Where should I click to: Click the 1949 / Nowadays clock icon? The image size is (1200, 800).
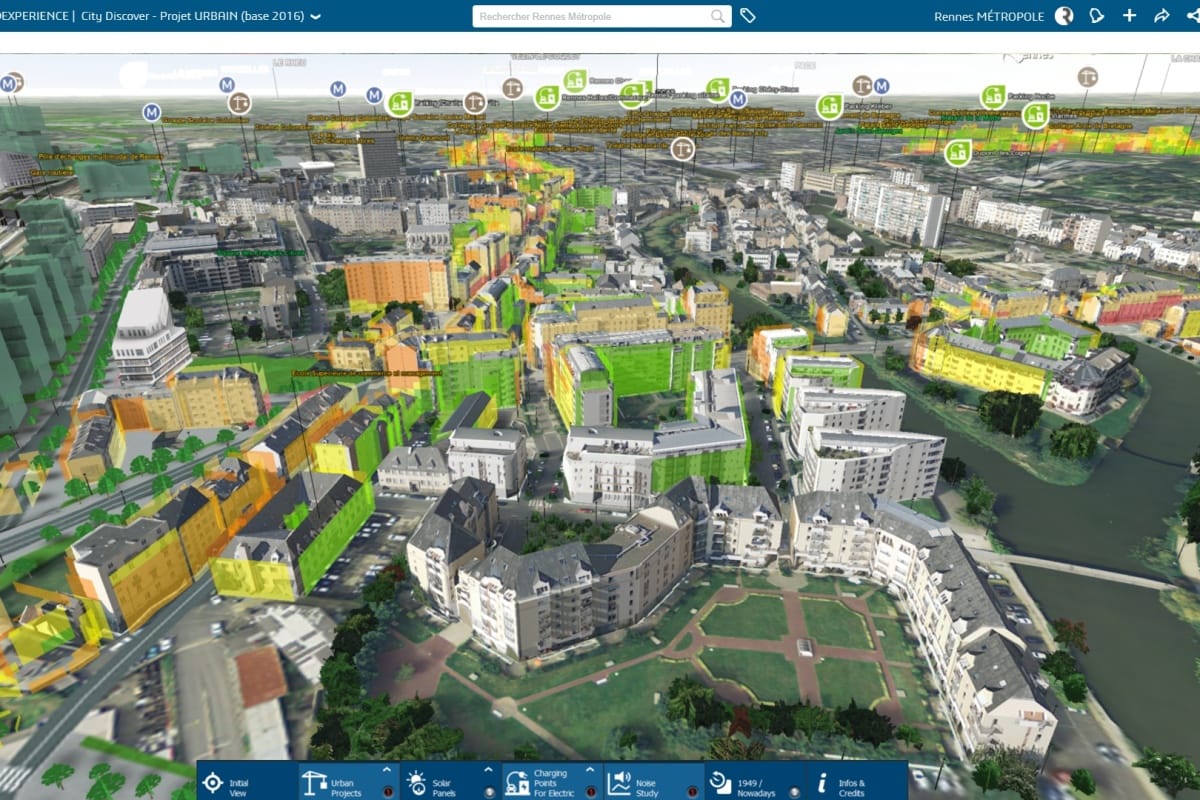[x=720, y=782]
